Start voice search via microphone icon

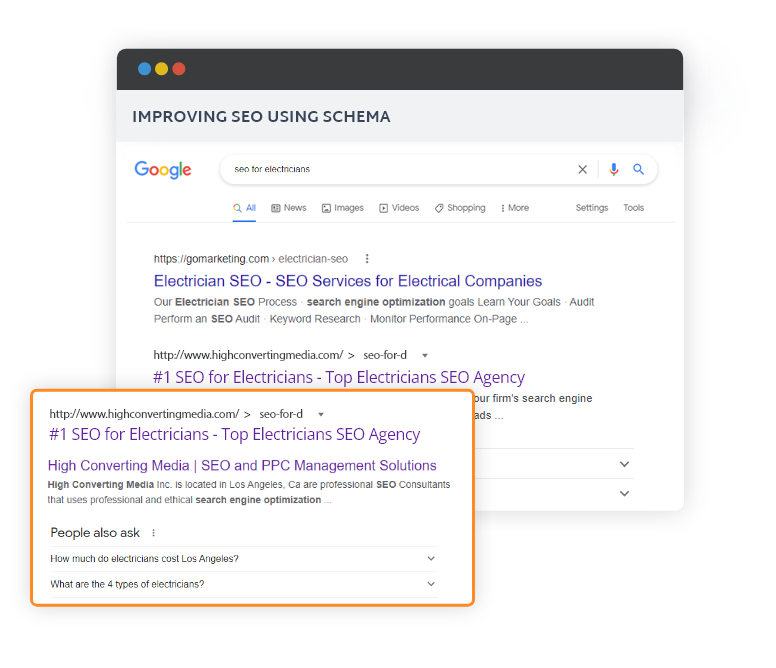point(614,170)
